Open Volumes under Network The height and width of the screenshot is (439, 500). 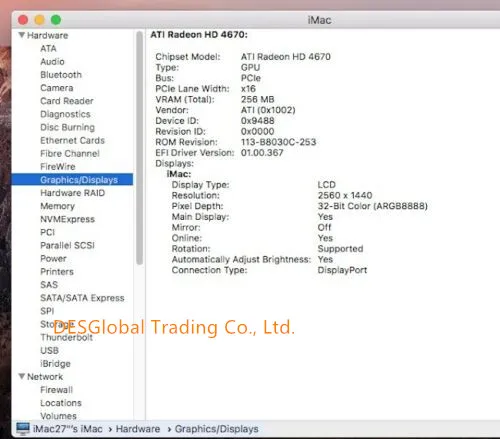click(x=58, y=416)
